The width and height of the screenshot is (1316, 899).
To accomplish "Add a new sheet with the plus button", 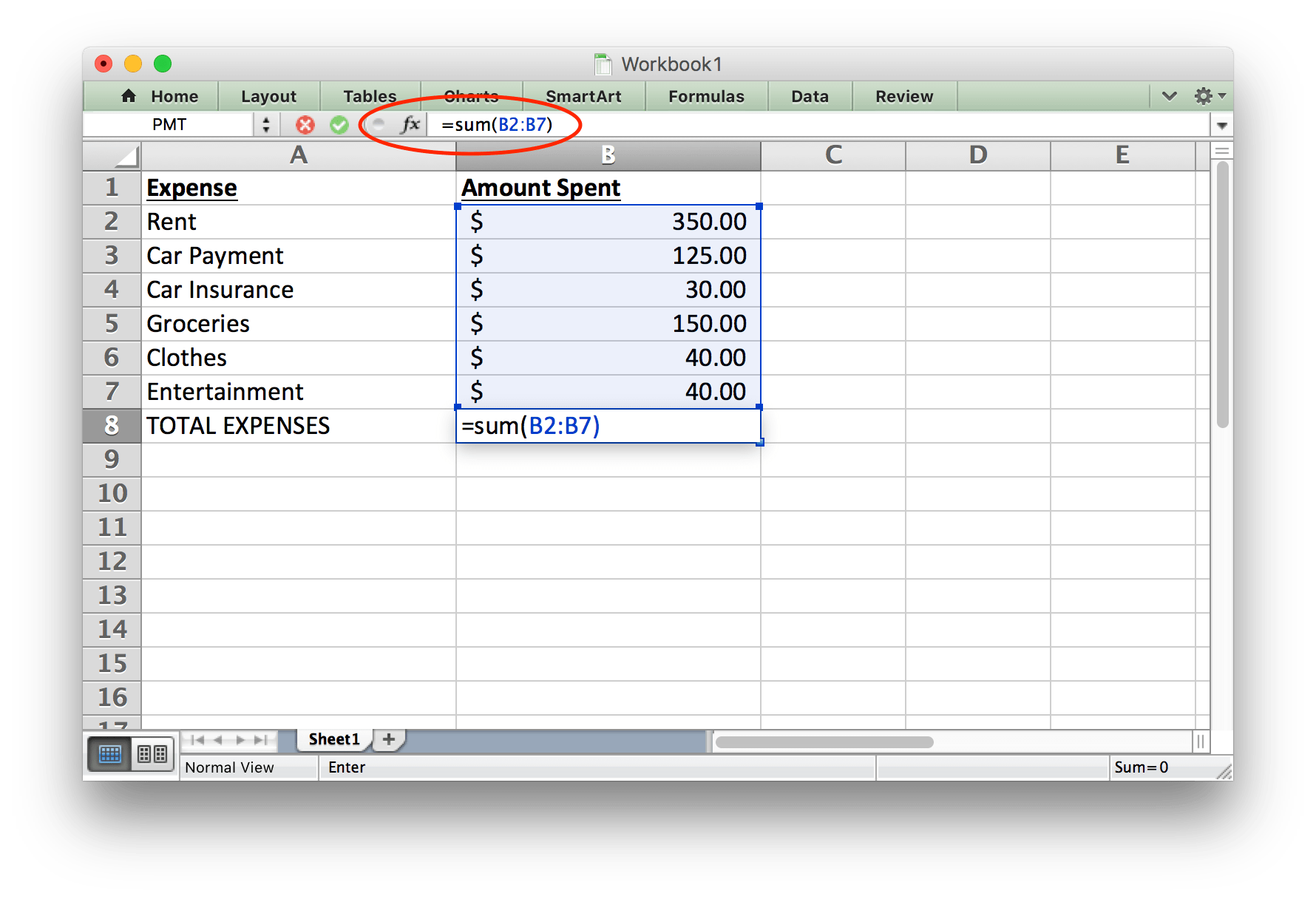I will point(388,739).
